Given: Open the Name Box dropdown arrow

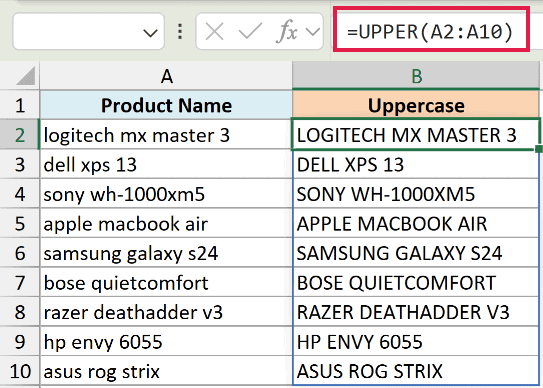Looking at the screenshot, I should point(151,33).
